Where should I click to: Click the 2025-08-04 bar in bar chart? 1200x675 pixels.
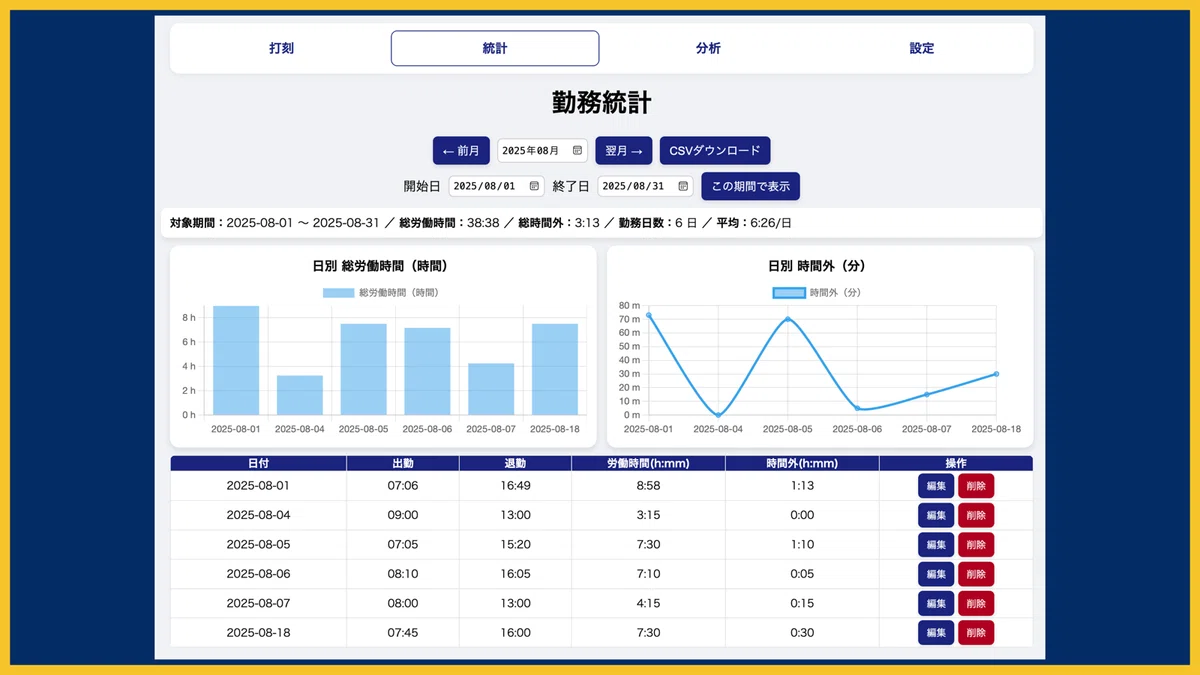click(x=300, y=395)
